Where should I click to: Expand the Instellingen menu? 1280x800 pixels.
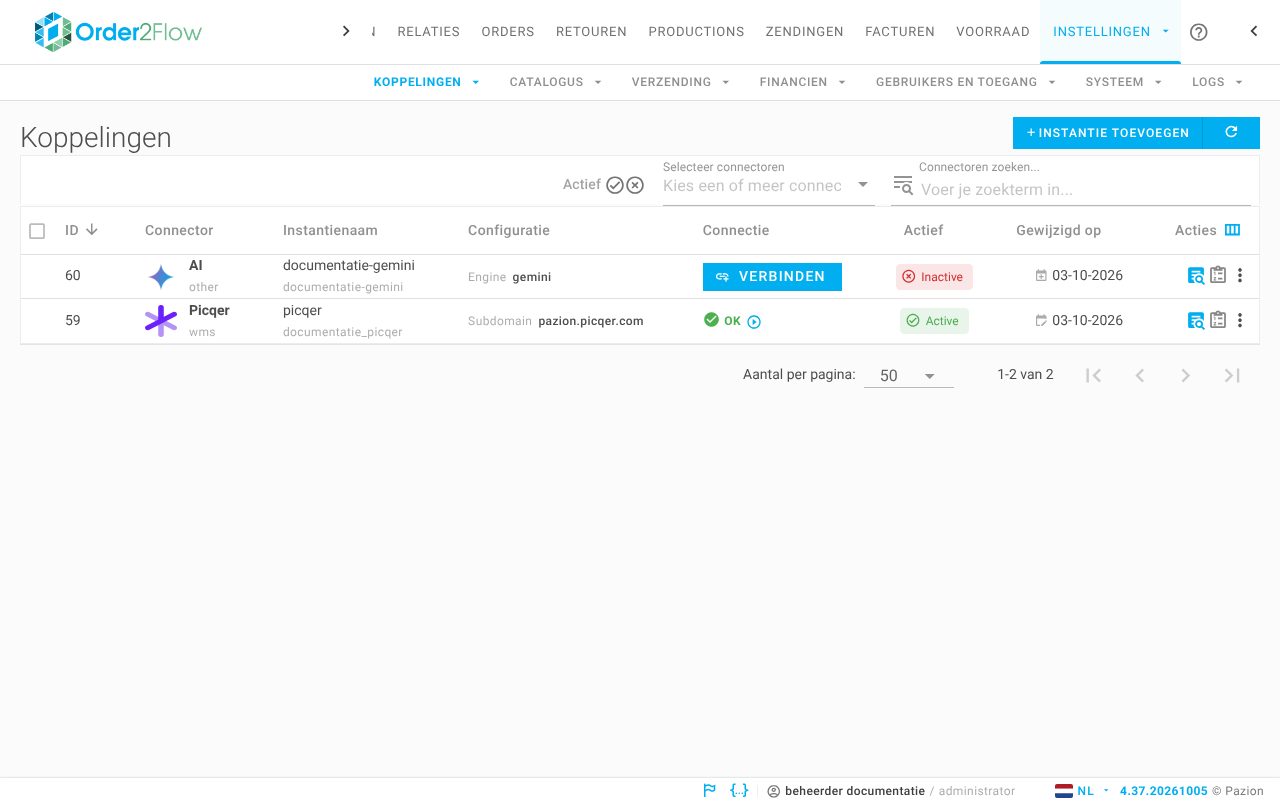click(1110, 32)
